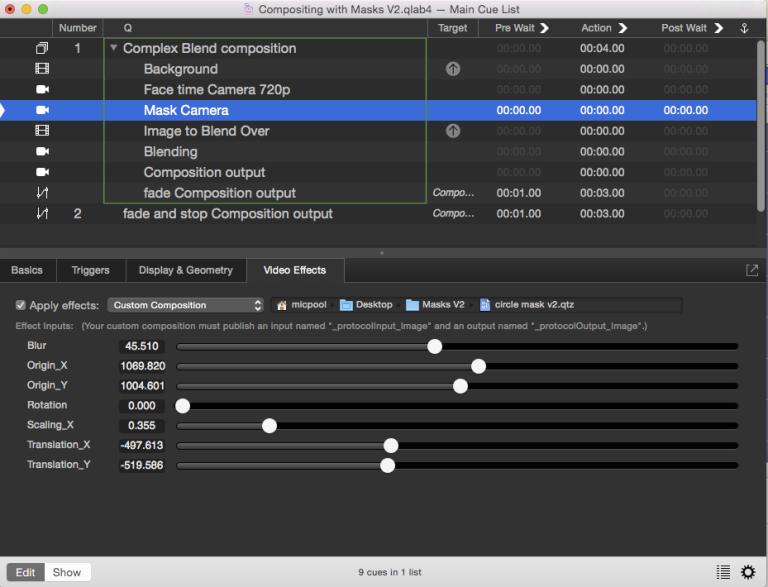Open the Display & Geometry tab
768x587 pixels.
[185, 270]
